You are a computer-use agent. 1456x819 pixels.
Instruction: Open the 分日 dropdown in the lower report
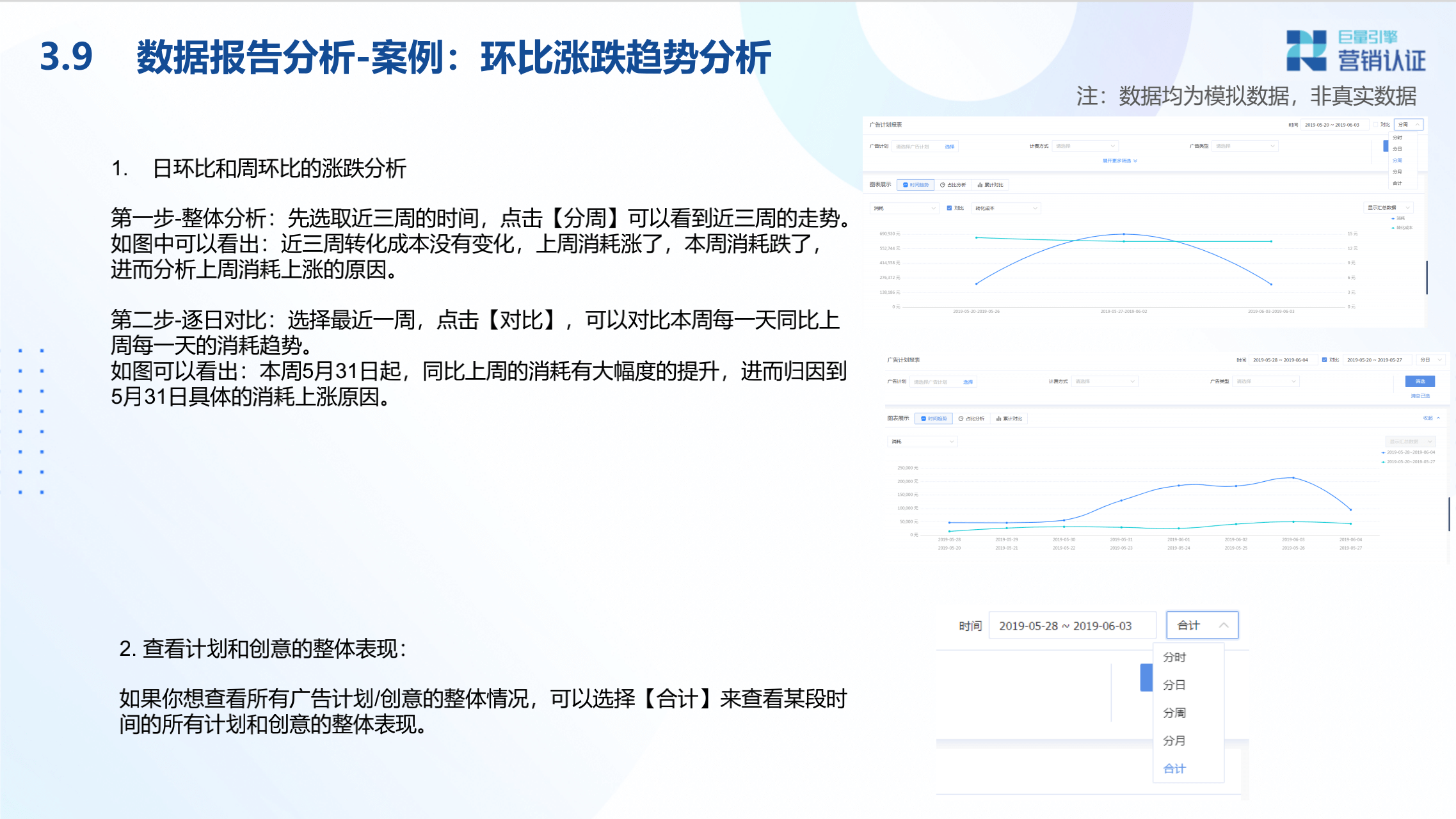click(1431, 360)
